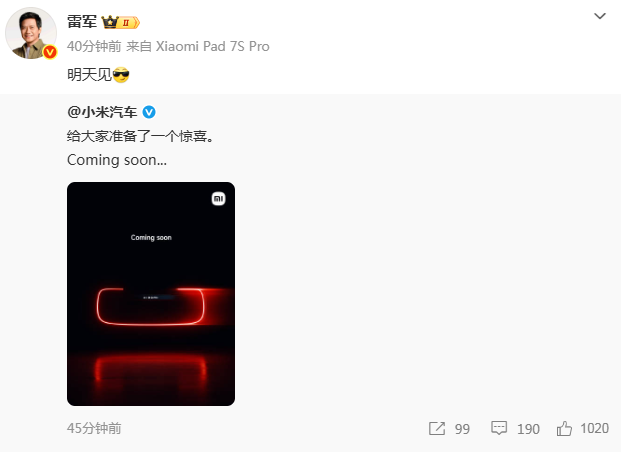This screenshot has height=460, width=621.
Task: Click the blue verified badge
Action: coord(149,113)
